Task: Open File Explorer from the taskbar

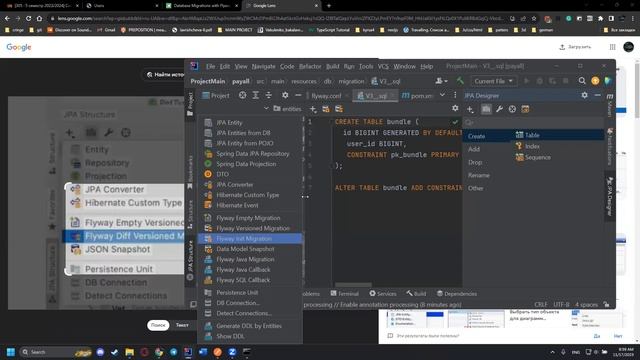Action: coord(129,352)
